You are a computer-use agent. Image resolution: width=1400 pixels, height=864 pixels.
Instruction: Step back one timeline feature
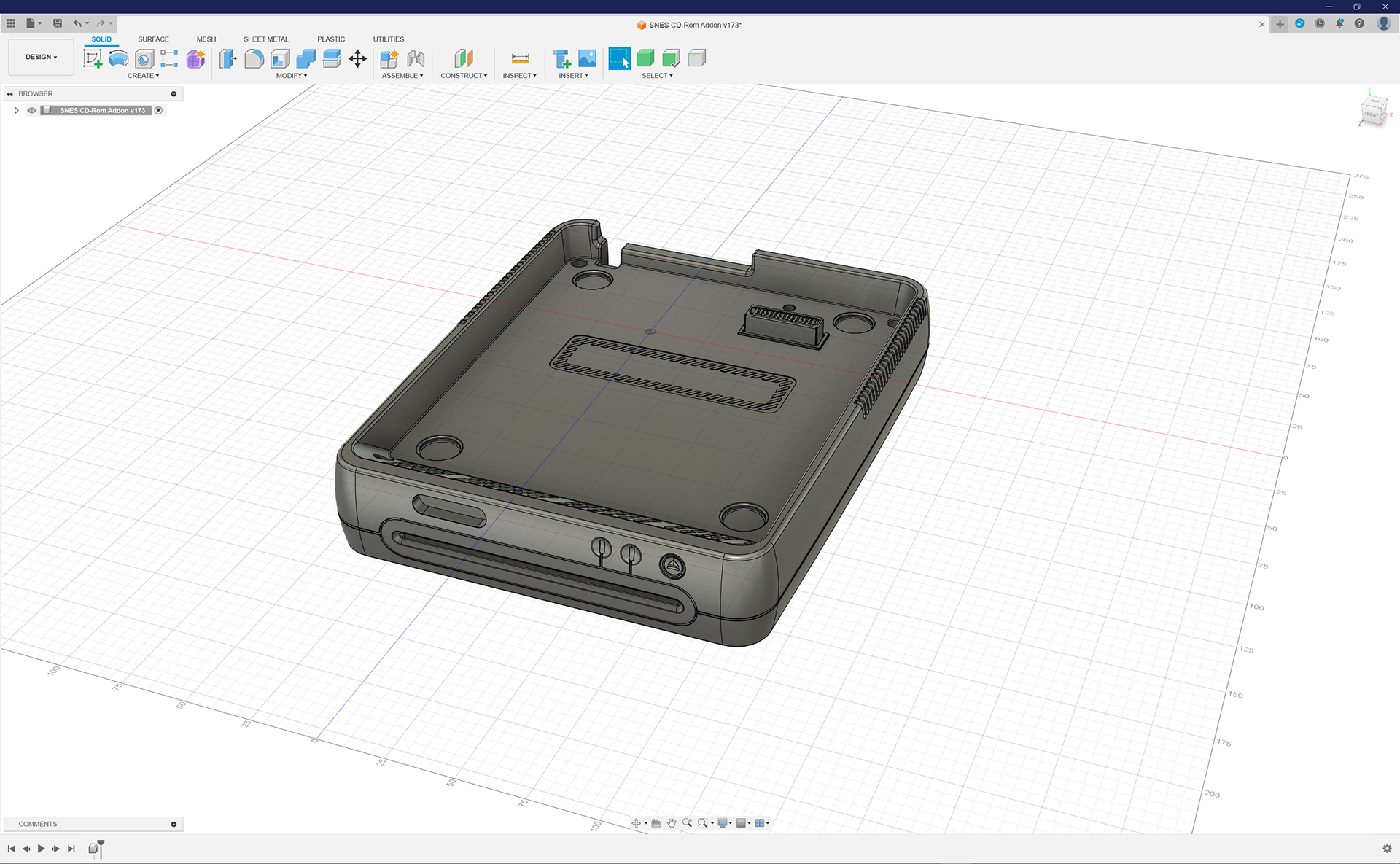[x=26, y=849]
